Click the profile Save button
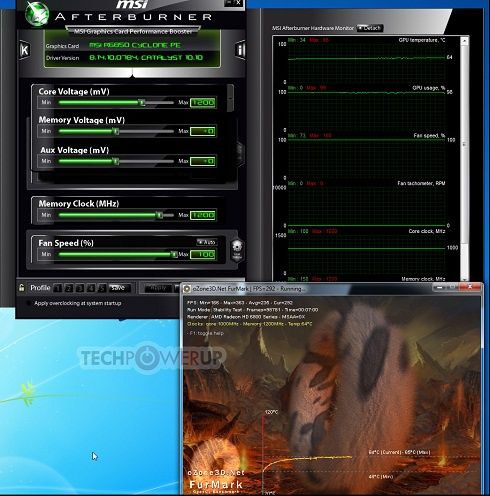This screenshot has width=490, height=496. (x=118, y=288)
